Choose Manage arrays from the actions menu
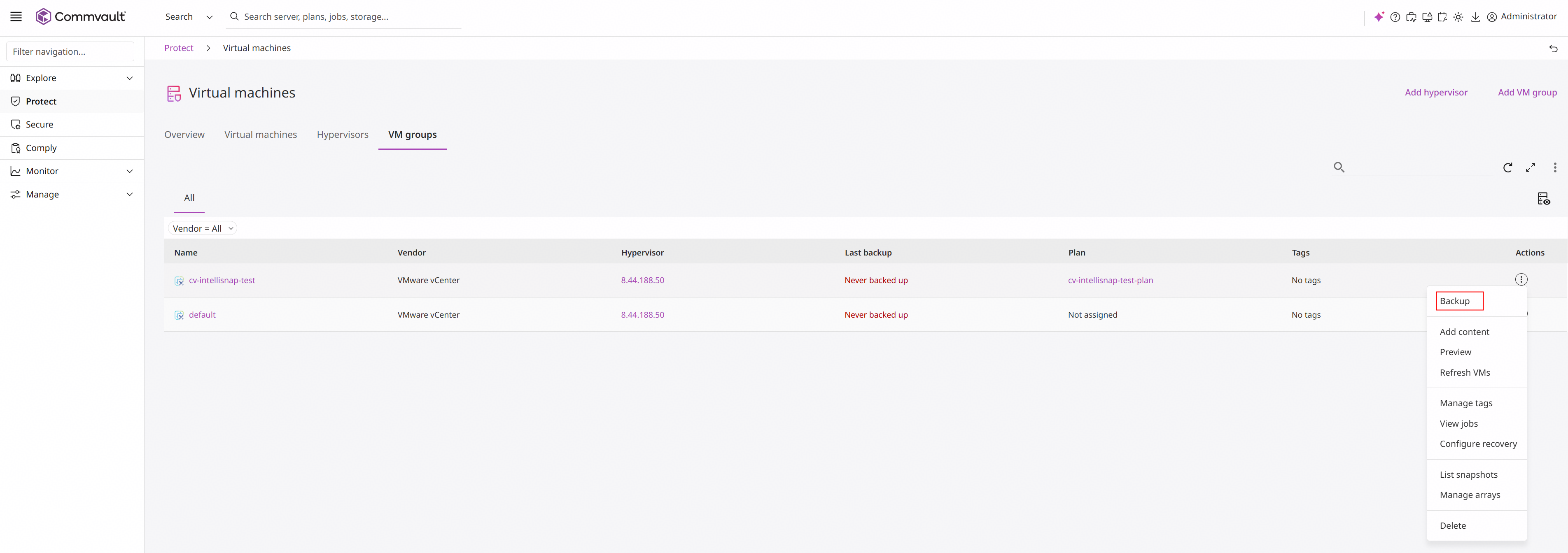 tap(1470, 495)
